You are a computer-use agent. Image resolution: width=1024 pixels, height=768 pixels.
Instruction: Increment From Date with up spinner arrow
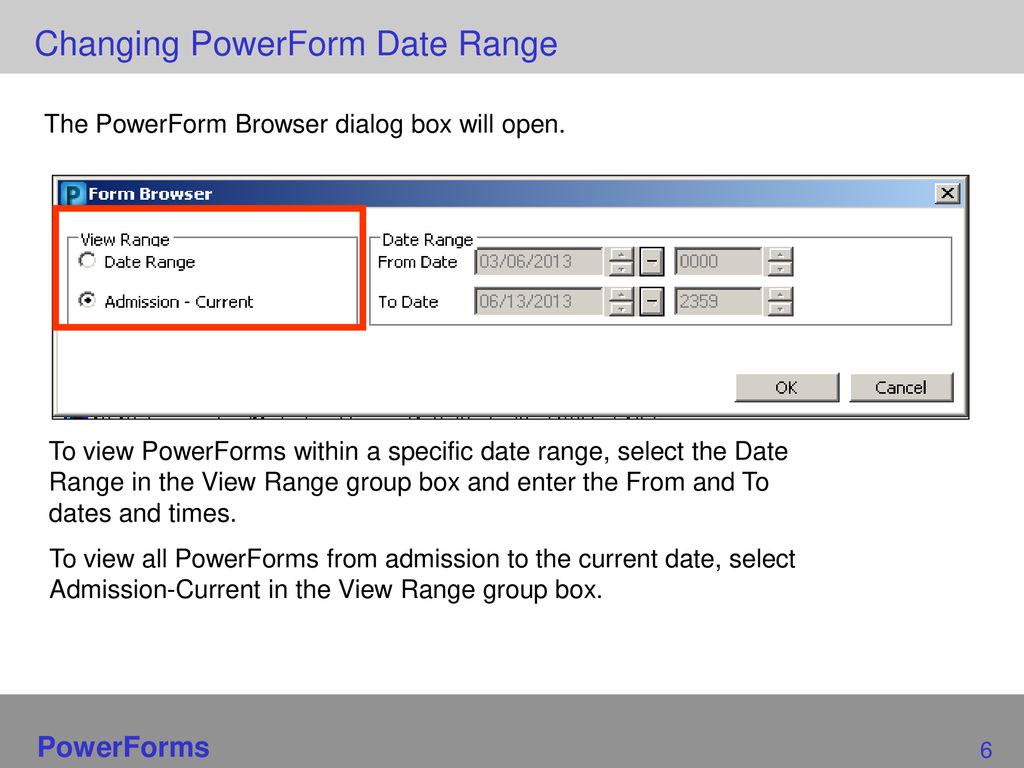[x=621, y=255]
